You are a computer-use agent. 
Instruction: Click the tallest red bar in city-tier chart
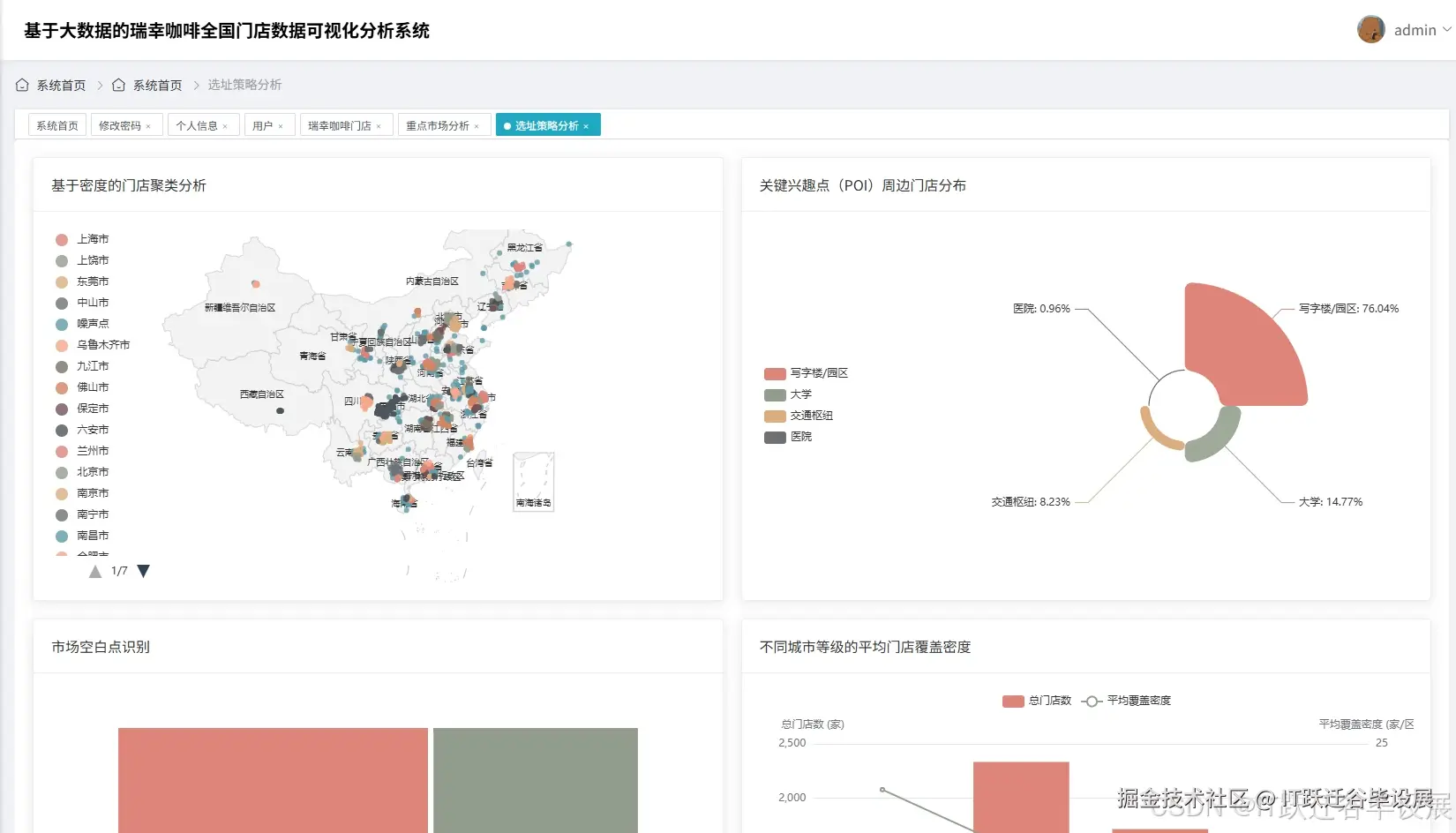click(x=1021, y=797)
